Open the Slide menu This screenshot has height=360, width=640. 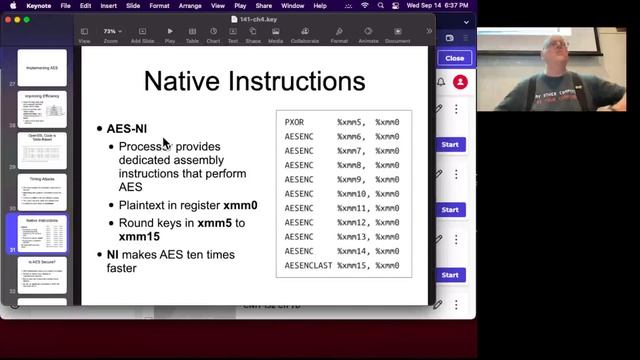coord(133,6)
